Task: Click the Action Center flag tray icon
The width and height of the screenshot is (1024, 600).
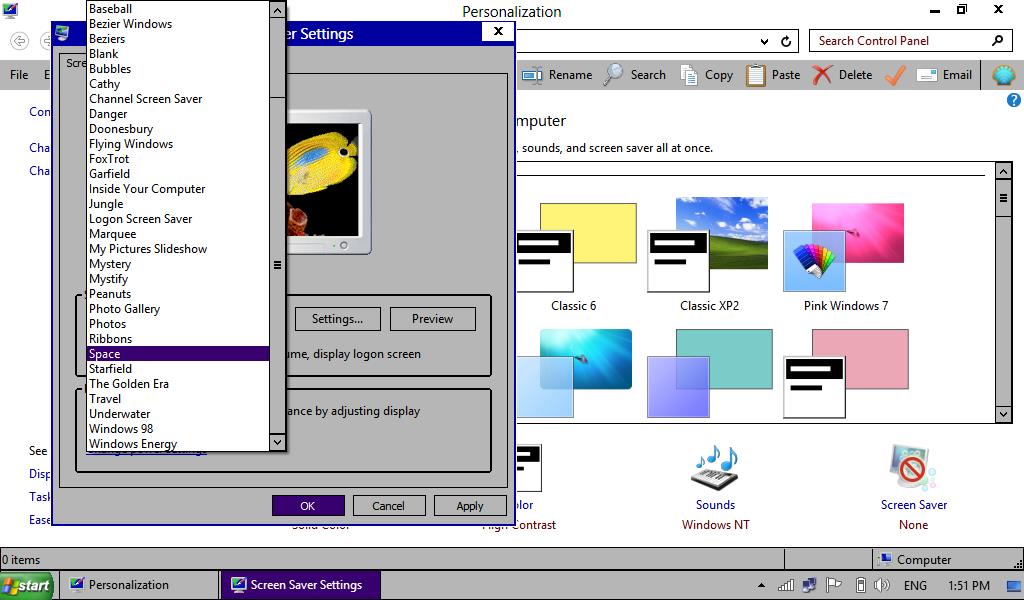Action: [834, 585]
